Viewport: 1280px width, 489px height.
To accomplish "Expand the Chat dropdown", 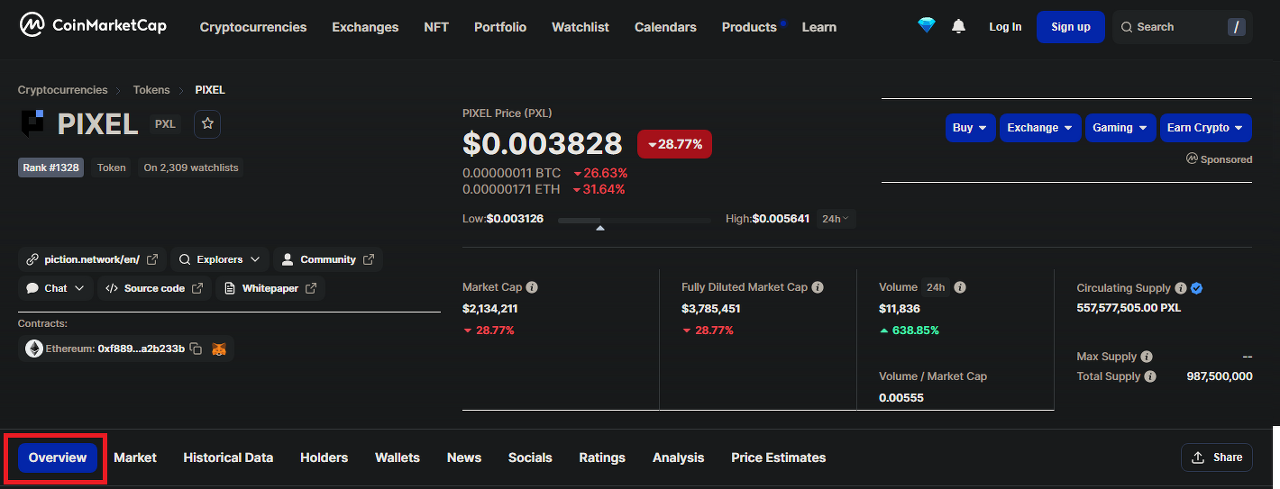I will click(x=55, y=288).
